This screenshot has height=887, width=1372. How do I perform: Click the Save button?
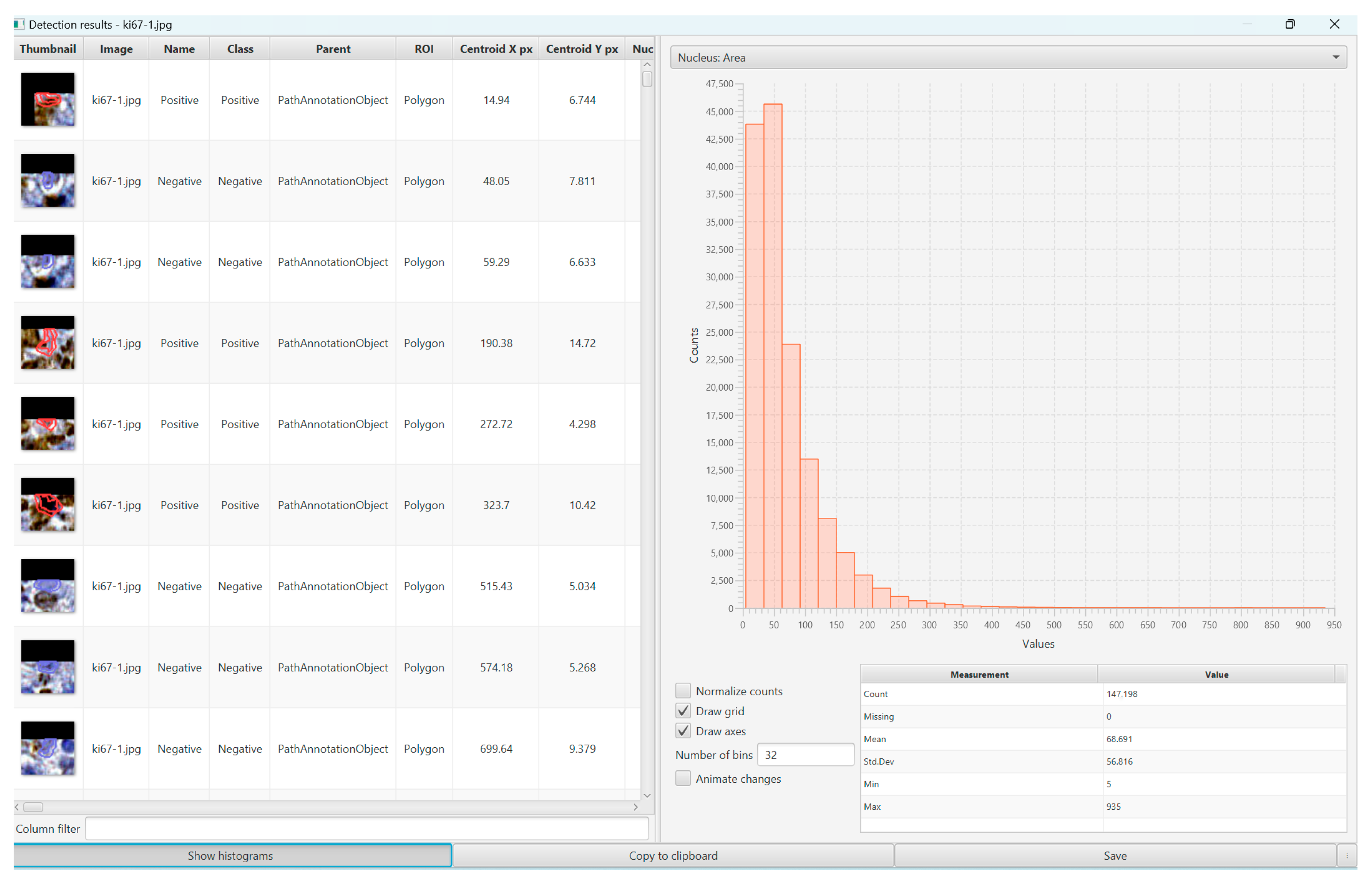(x=1114, y=856)
